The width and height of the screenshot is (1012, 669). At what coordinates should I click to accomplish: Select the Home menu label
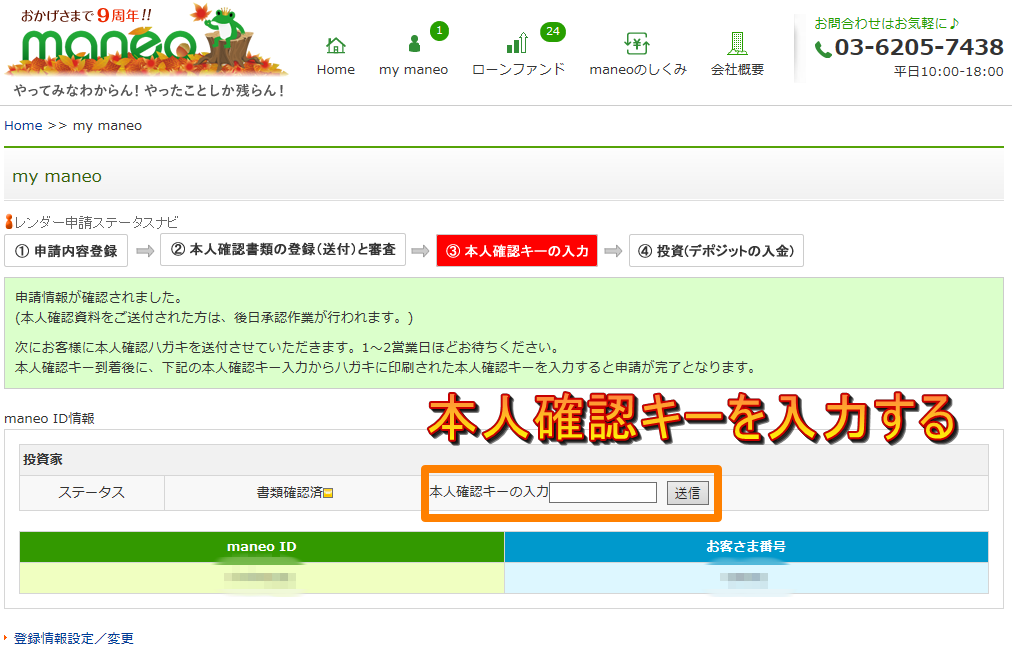[336, 69]
